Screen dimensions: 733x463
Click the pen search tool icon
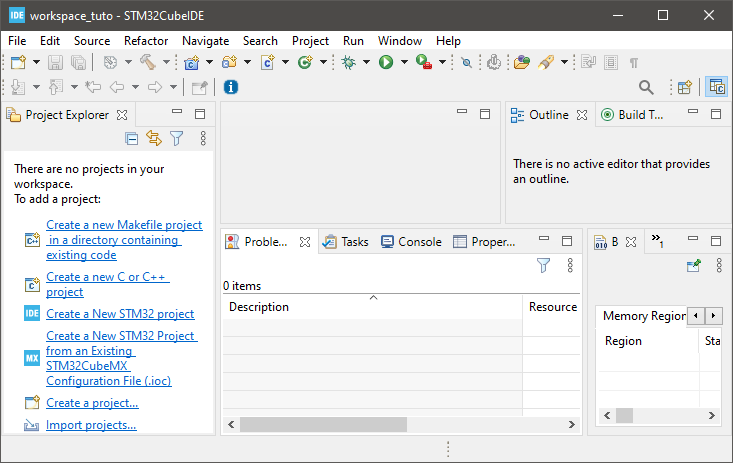[x=546, y=62]
